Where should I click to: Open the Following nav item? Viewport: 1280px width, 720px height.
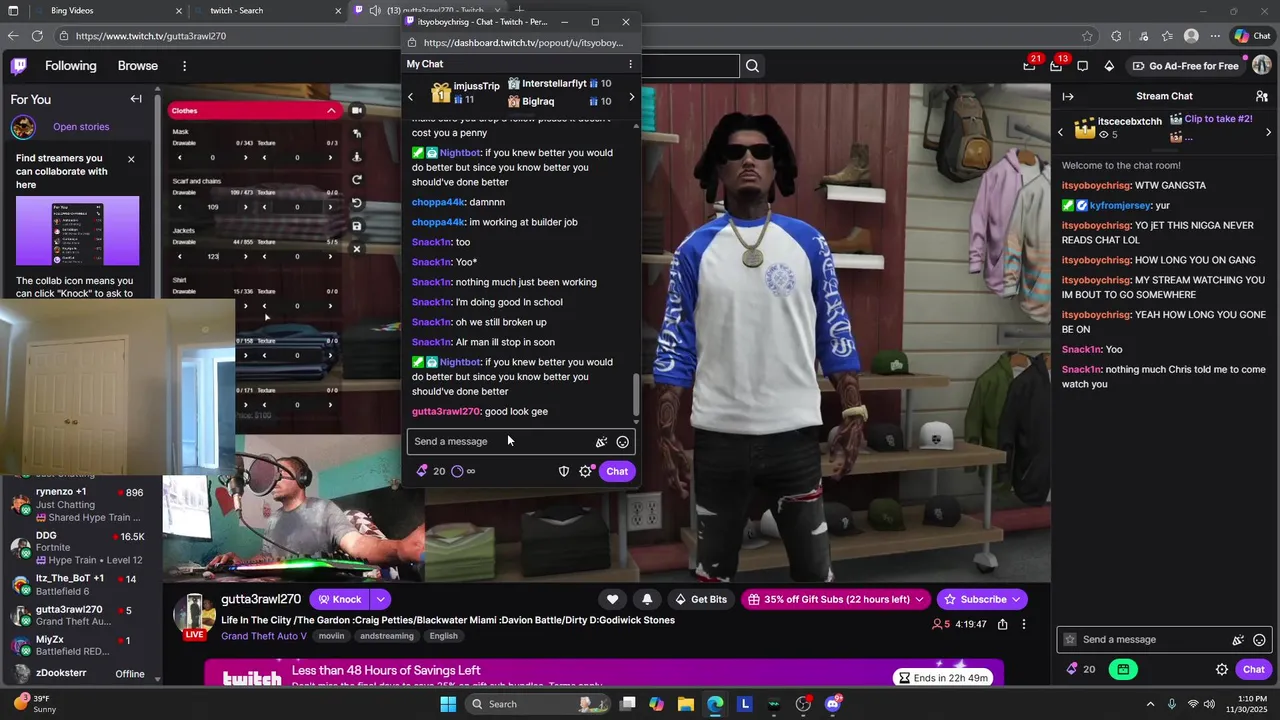71,66
